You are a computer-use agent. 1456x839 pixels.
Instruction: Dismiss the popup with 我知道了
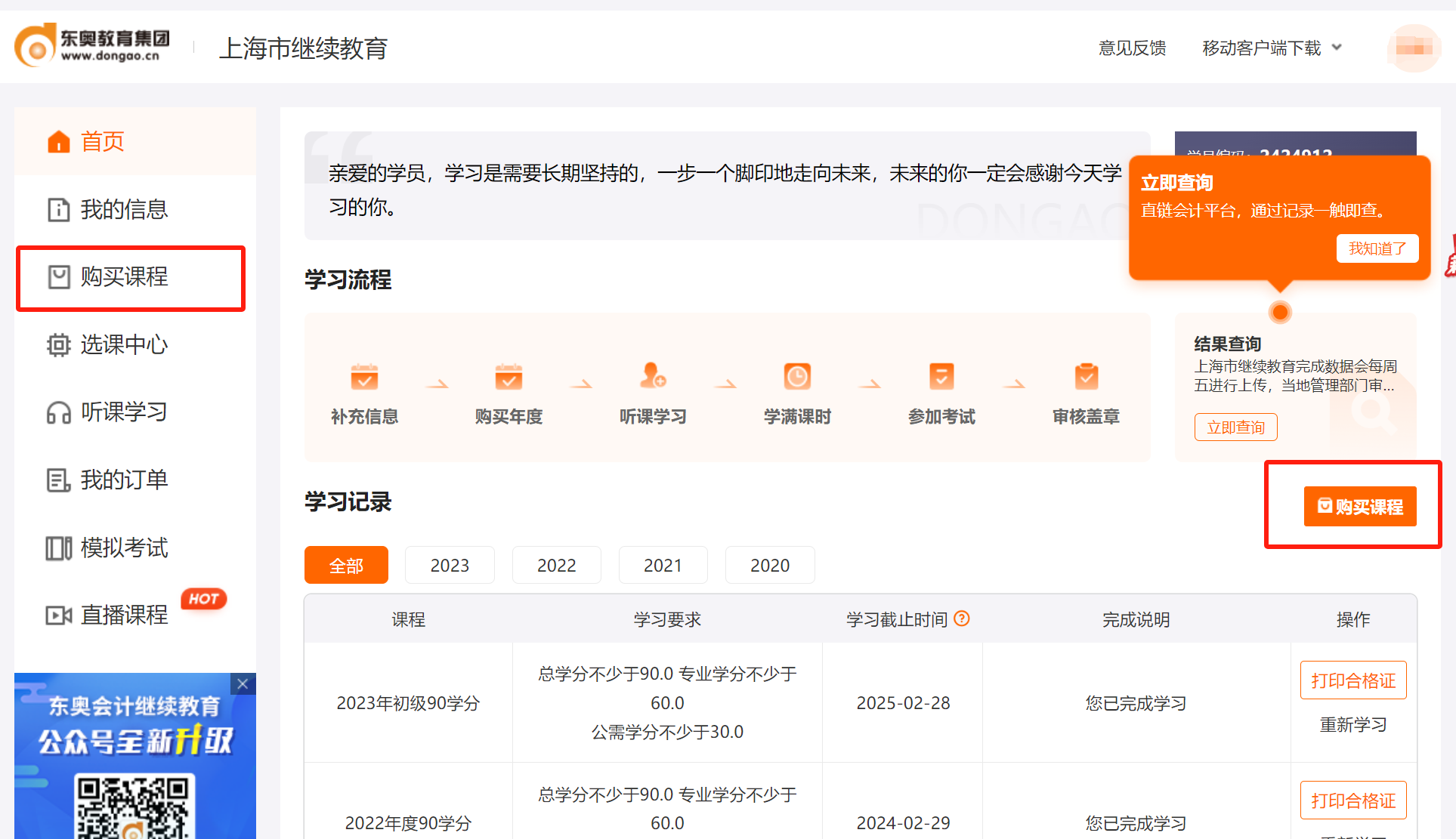coord(1377,248)
